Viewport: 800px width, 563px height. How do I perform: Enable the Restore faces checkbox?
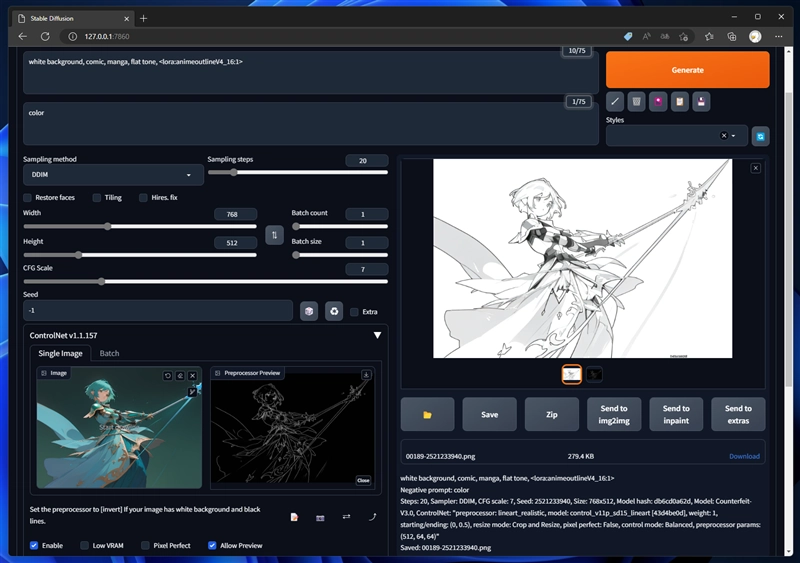coord(28,198)
